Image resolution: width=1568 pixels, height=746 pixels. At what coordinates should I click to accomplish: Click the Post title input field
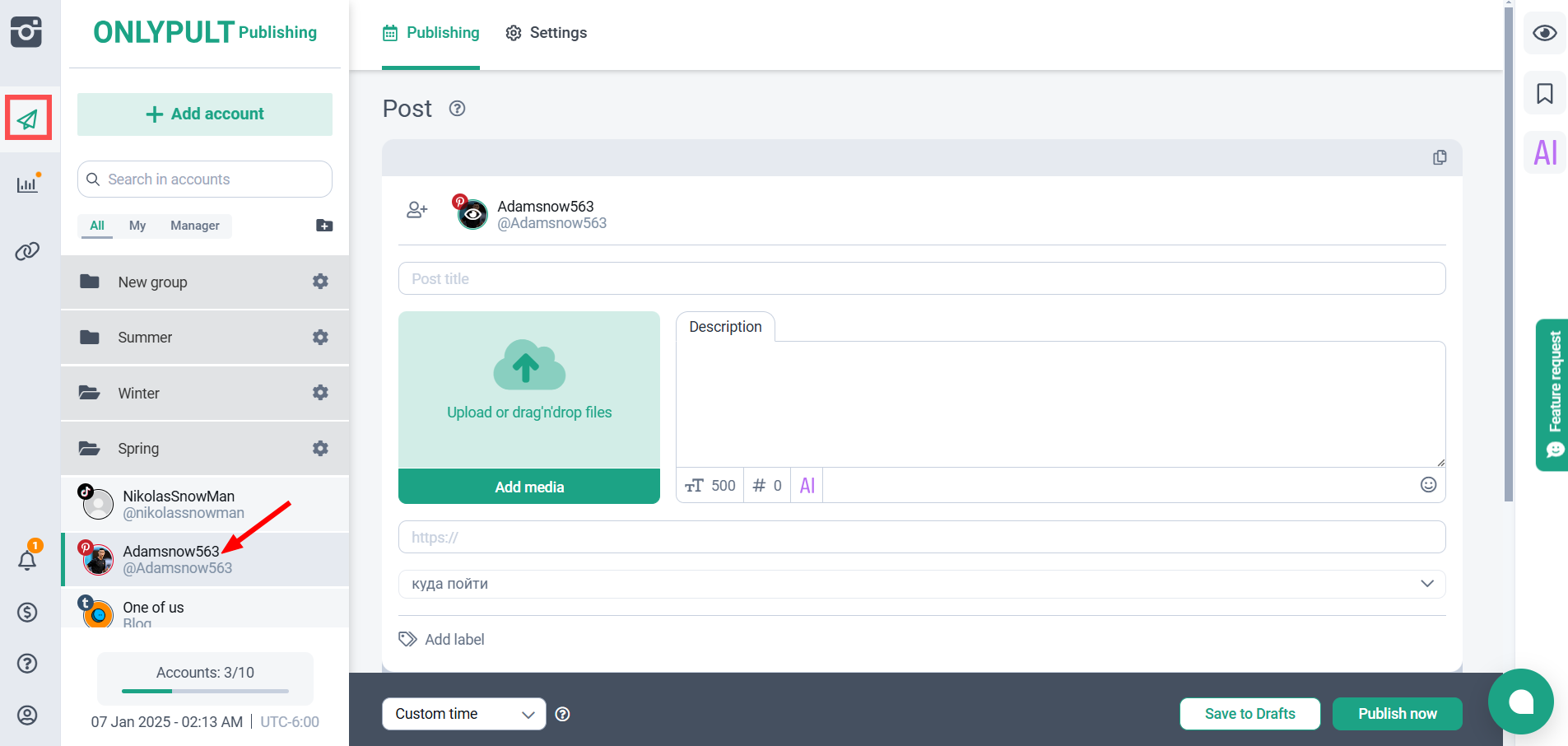pyautogui.click(x=921, y=278)
